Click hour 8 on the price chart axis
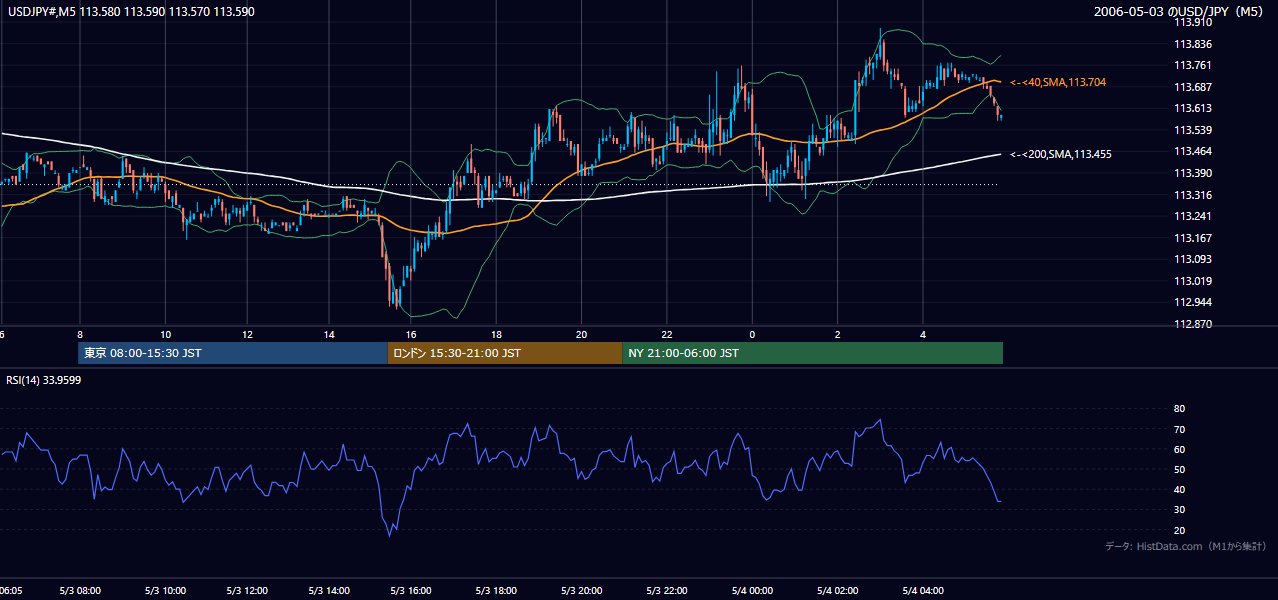 pyautogui.click(x=79, y=334)
